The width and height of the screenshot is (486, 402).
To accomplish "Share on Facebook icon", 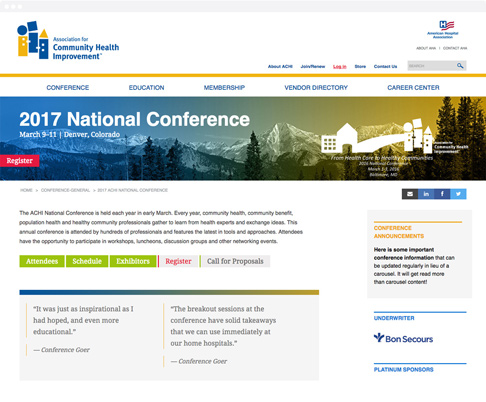I will point(442,194).
